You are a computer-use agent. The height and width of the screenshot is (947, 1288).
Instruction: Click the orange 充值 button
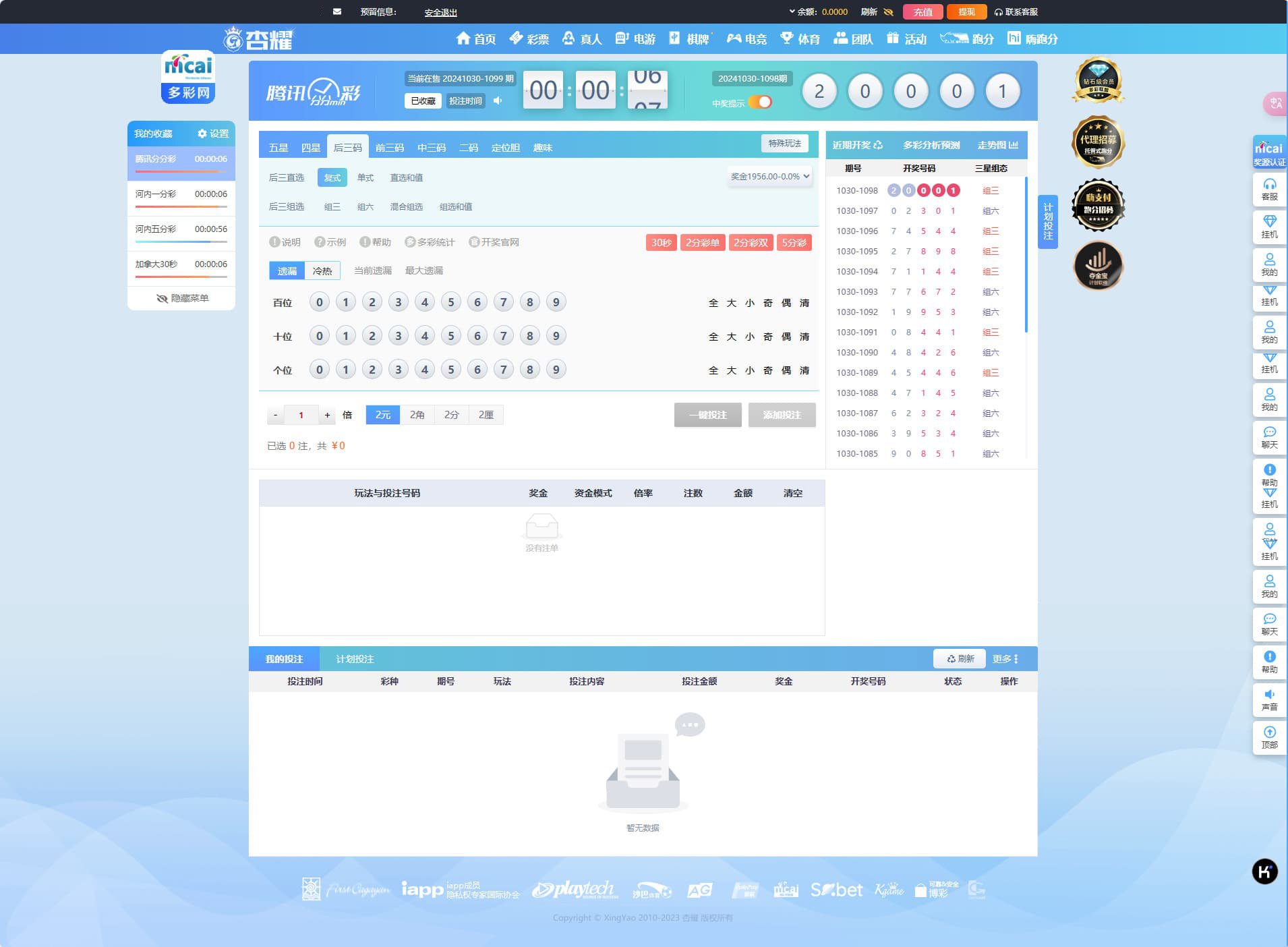coord(922,12)
